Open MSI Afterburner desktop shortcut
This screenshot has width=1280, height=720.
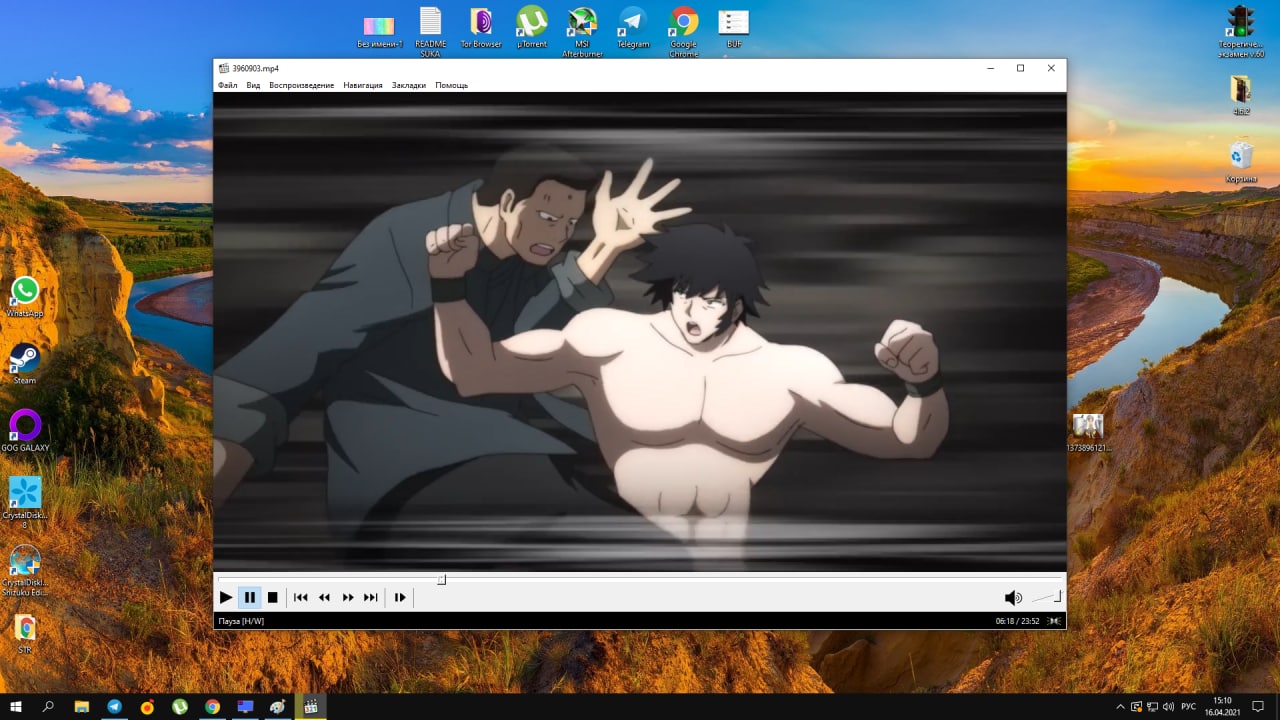[582, 32]
